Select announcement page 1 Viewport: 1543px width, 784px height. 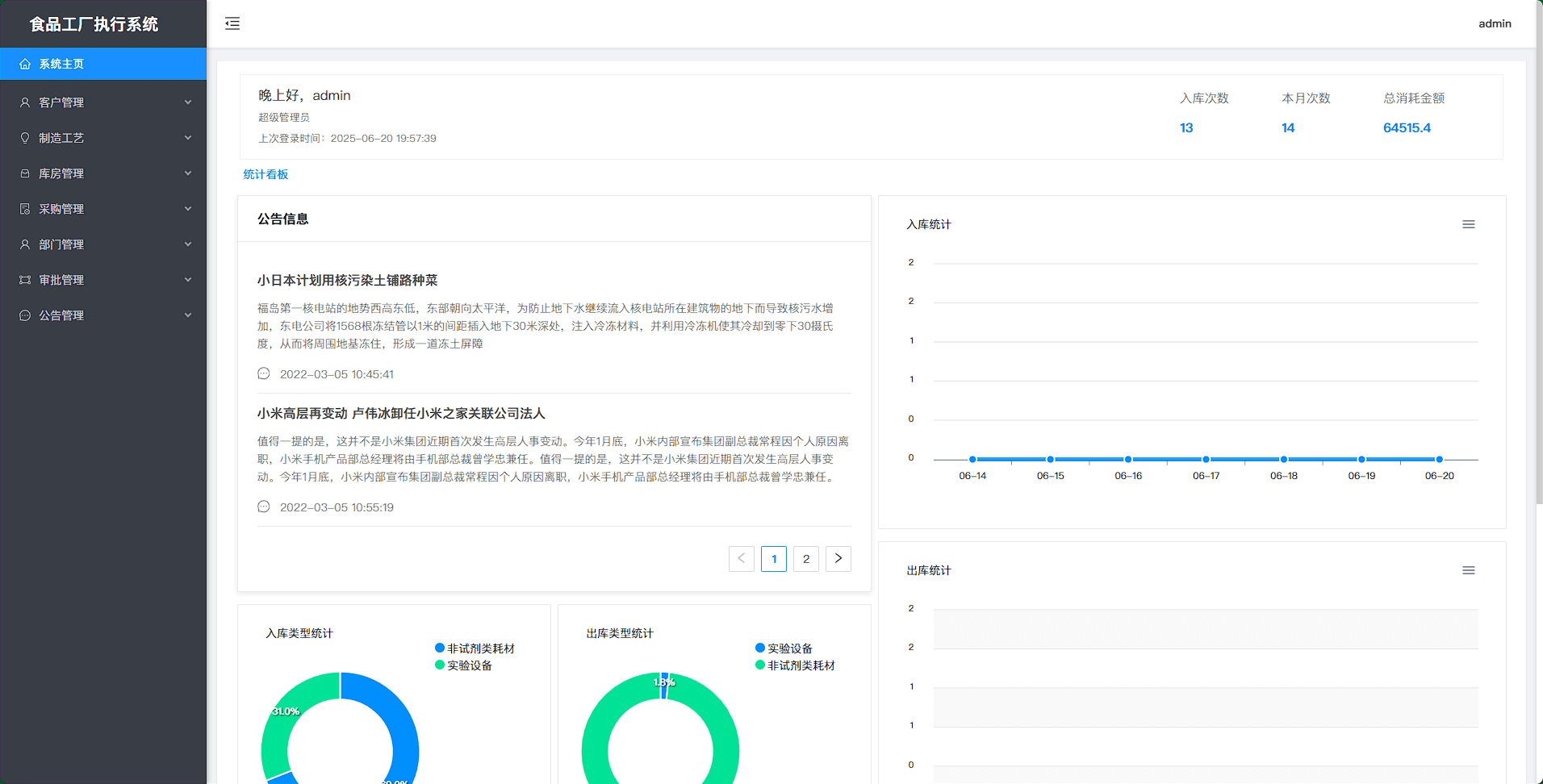tap(774, 559)
